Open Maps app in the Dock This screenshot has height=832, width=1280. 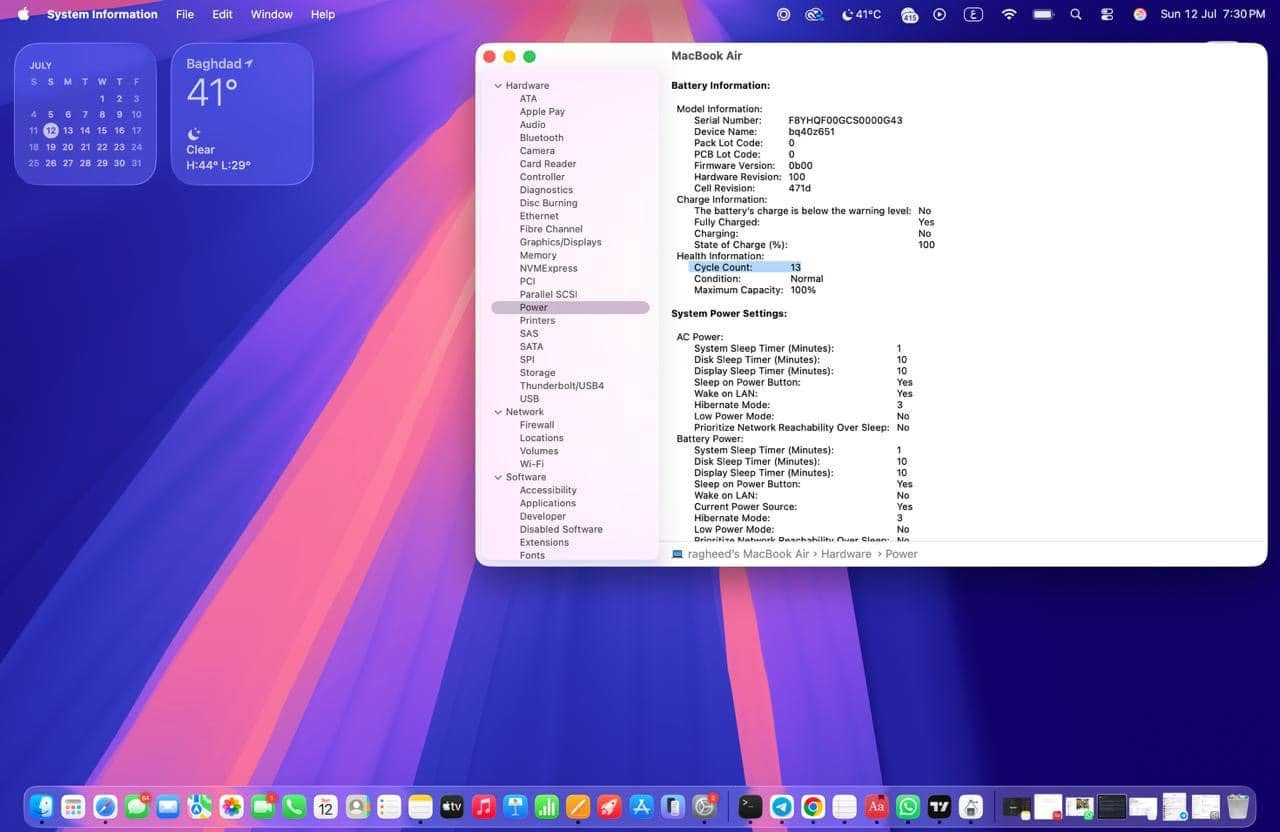[200, 806]
